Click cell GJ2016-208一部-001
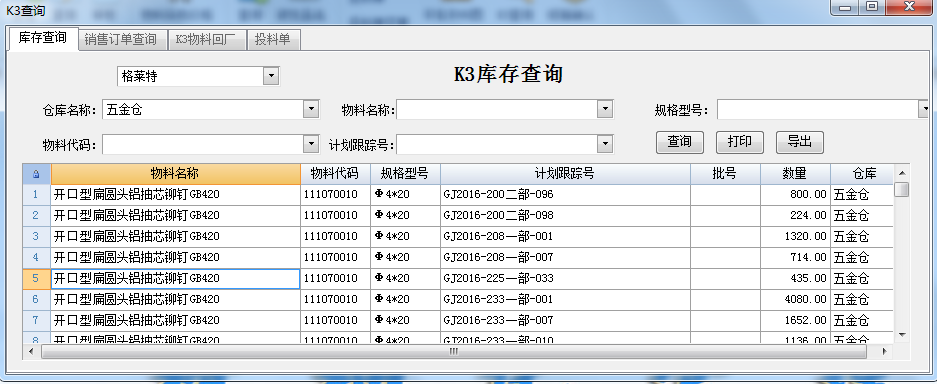Screen dimensions: 937x384 tap(565, 236)
